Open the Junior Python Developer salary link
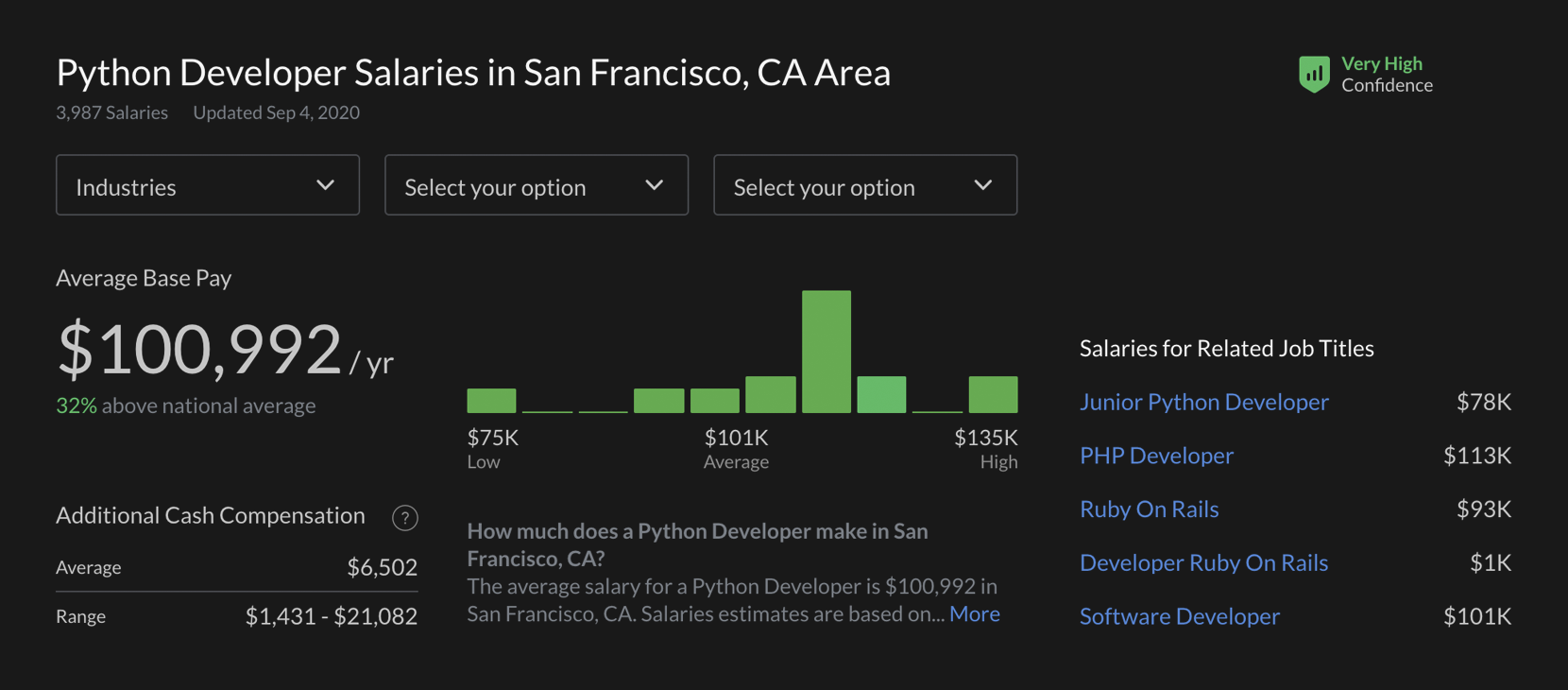The image size is (1568, 690). (x=1204, y=402)
